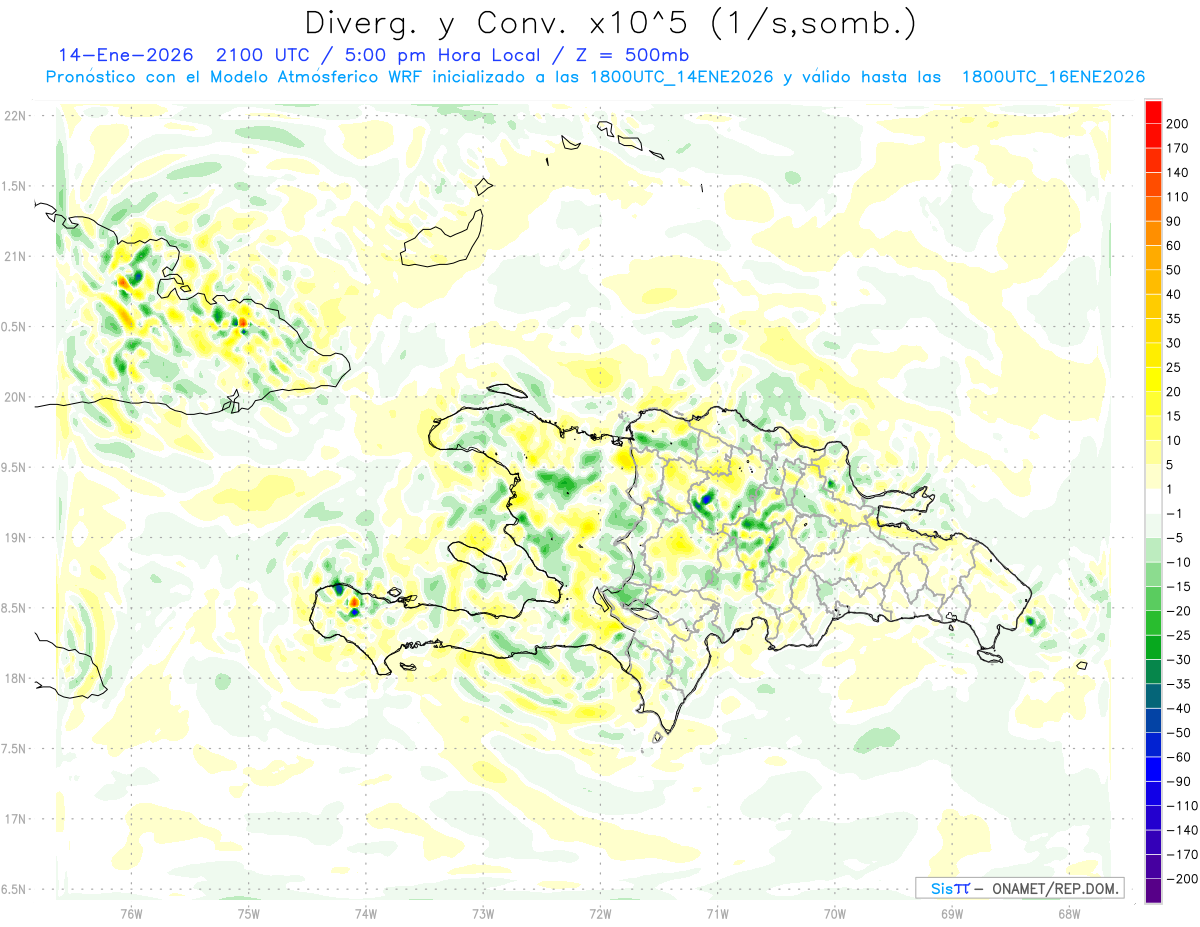Viewport: 1200px width, 927px height.
Task: Click the blue 'Sis' logo in the credit box
Action: tap(940, 888)
